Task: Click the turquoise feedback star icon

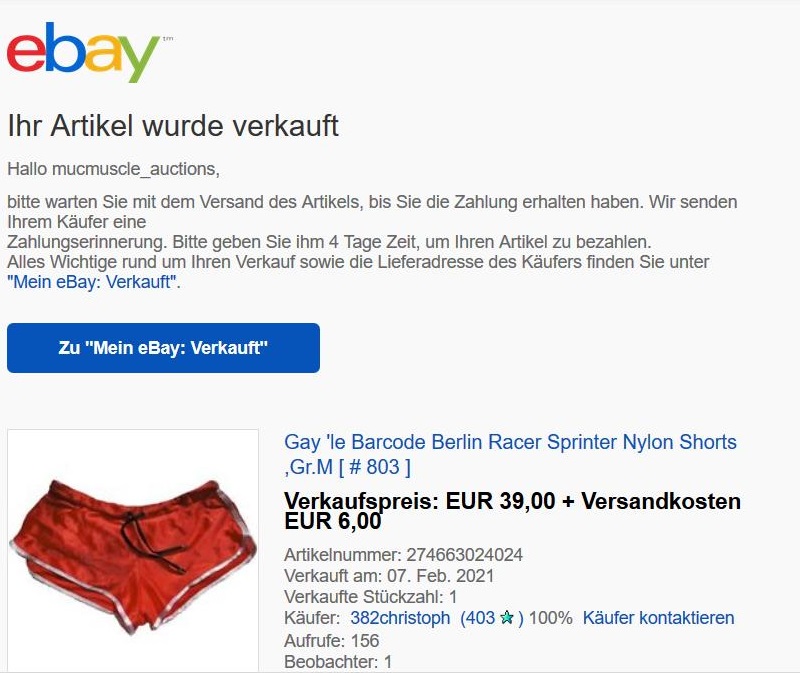Action: (x=507, y=618)
